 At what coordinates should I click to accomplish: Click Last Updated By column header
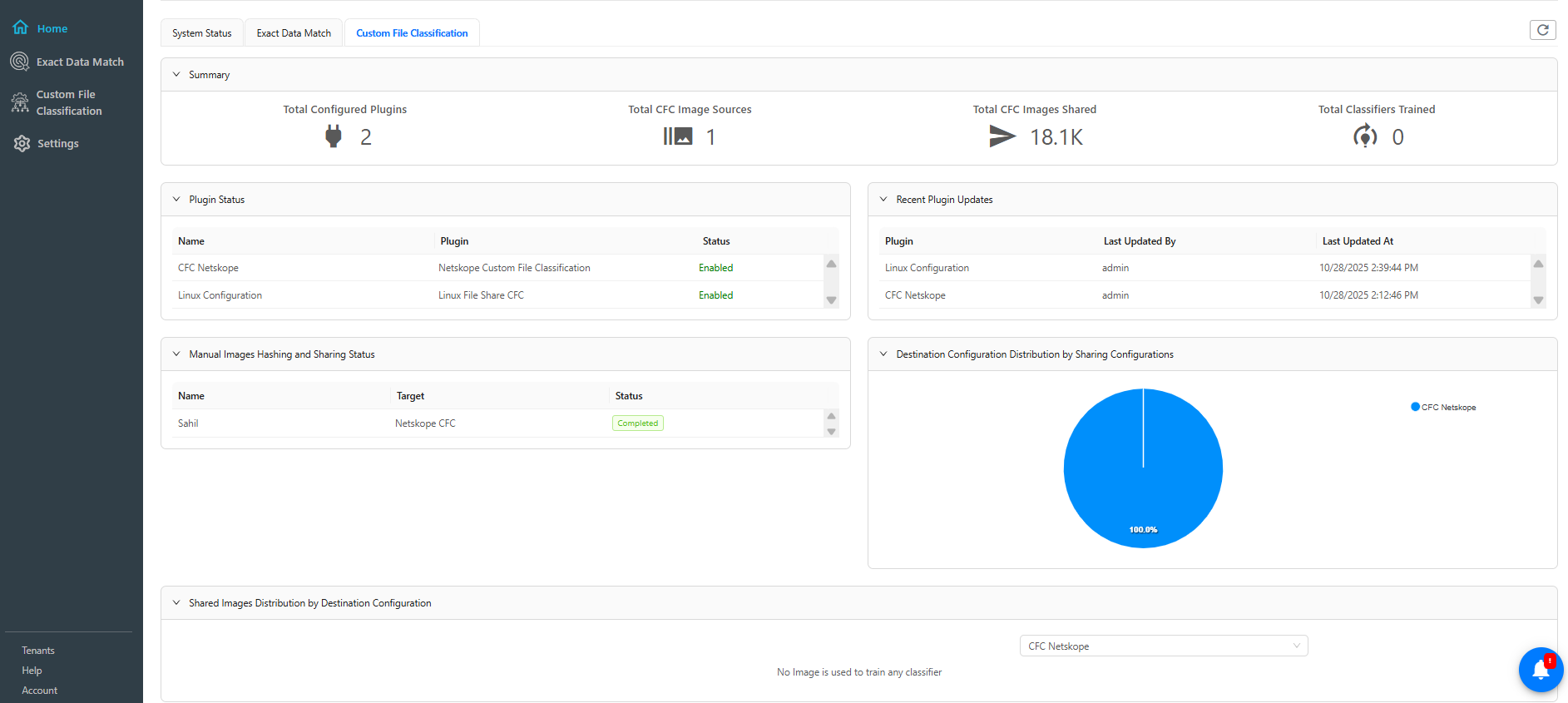click(1140, 241)
